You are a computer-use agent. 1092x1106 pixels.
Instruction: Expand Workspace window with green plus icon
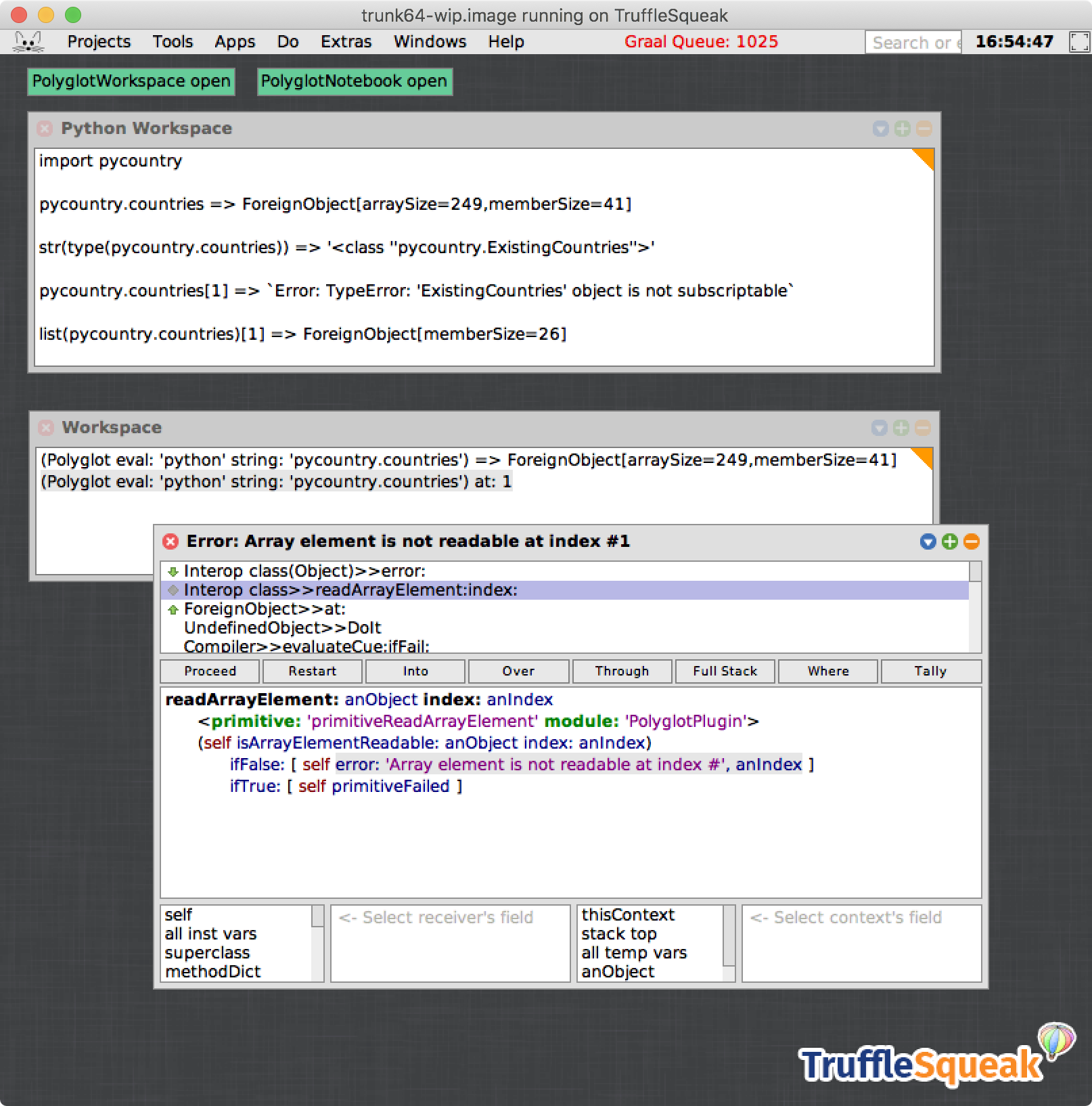tap(901, 428)
